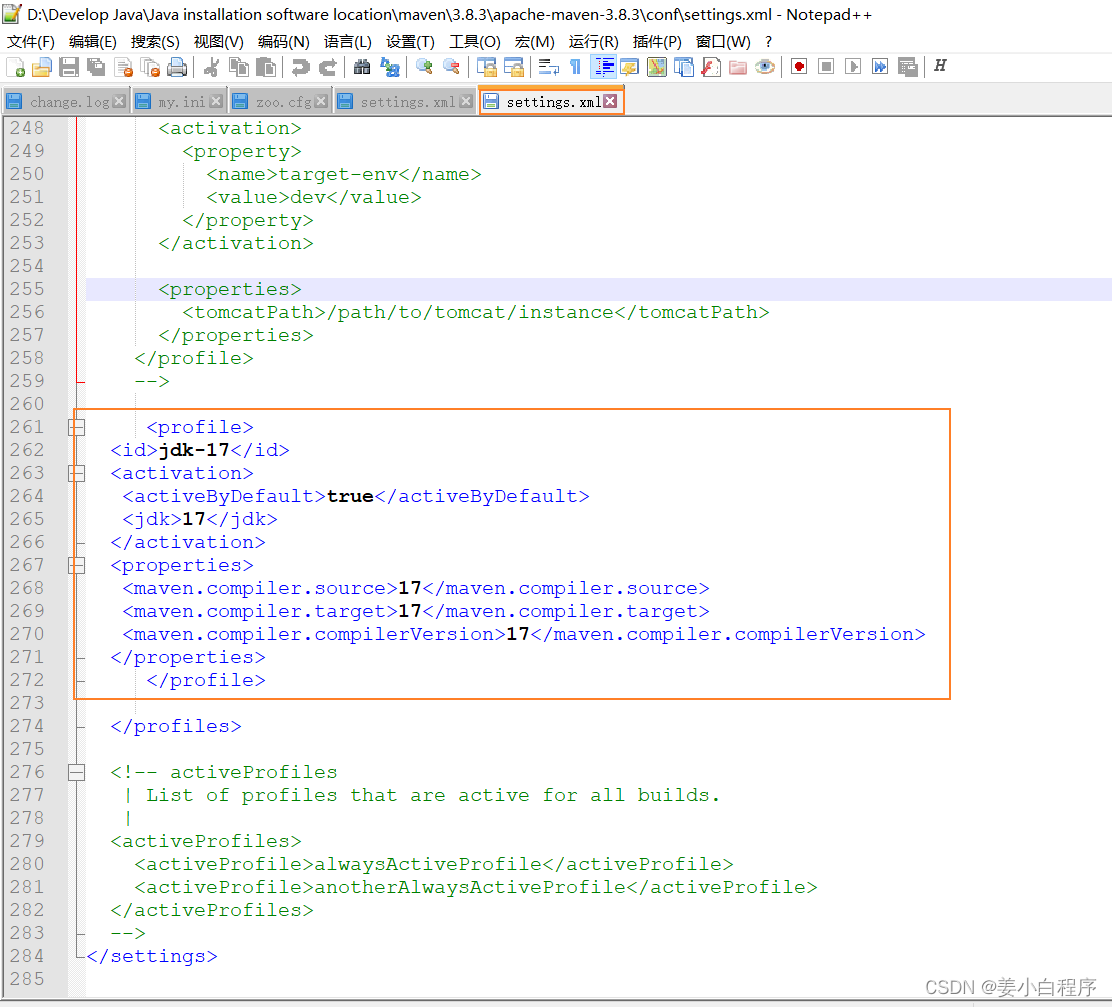The height and width of the screenshot is (1007, 1112).
Task: Open the 编码(N) menu
Action: pos(284,42)
